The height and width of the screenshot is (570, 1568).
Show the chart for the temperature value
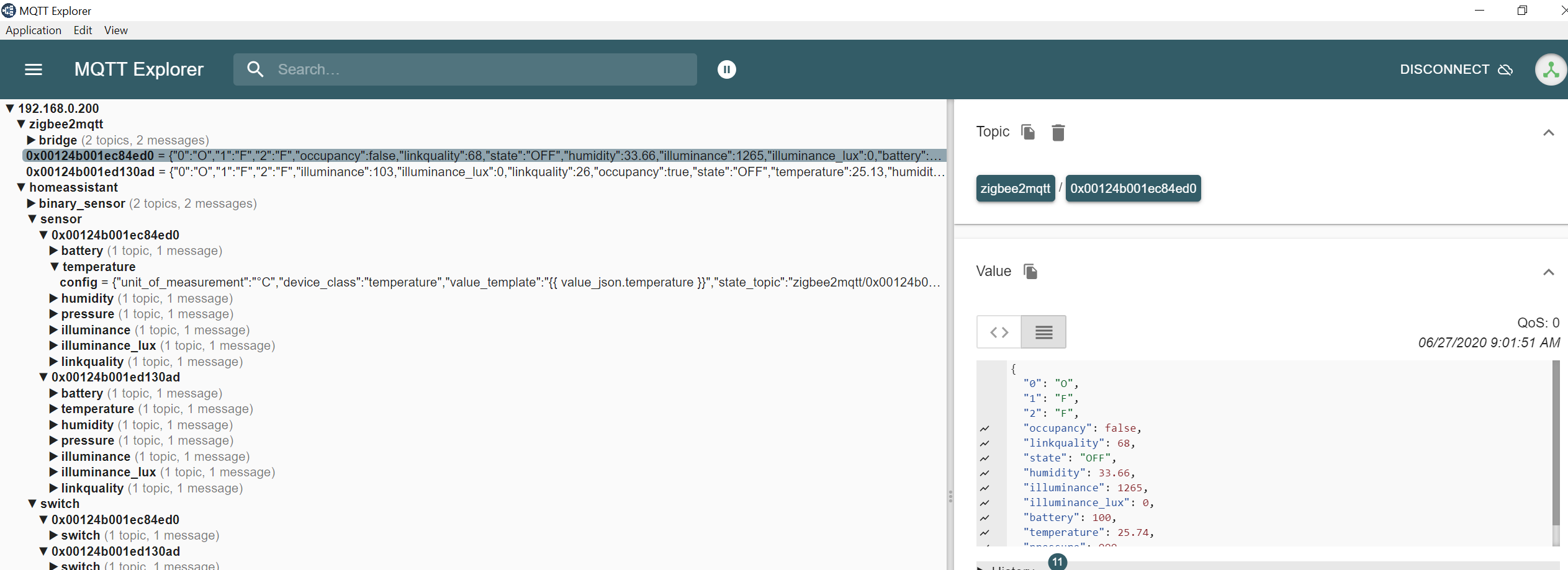point(985,533)
